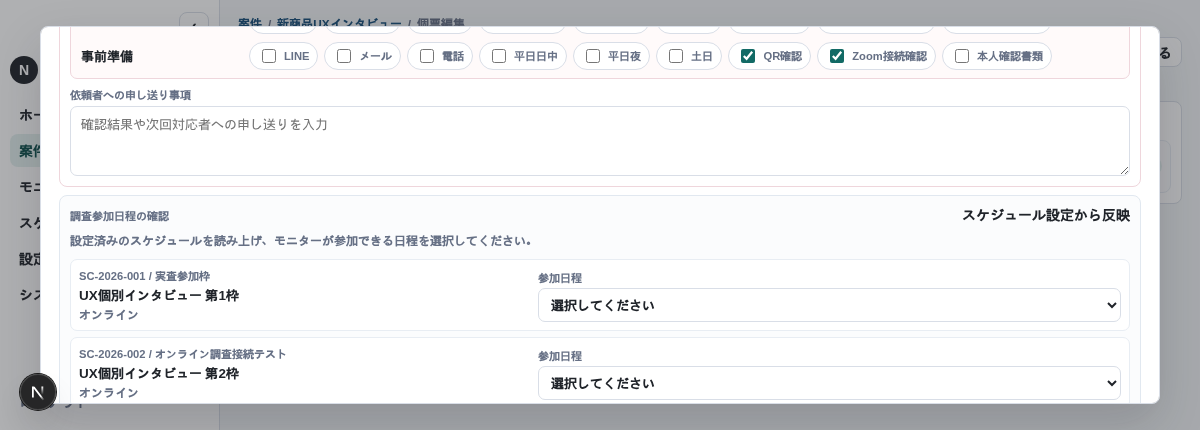The image size is (1200, 430).
Task: Click the sidebar collapse chevron button
Action: pyautogui.click(x=193, y=20)
